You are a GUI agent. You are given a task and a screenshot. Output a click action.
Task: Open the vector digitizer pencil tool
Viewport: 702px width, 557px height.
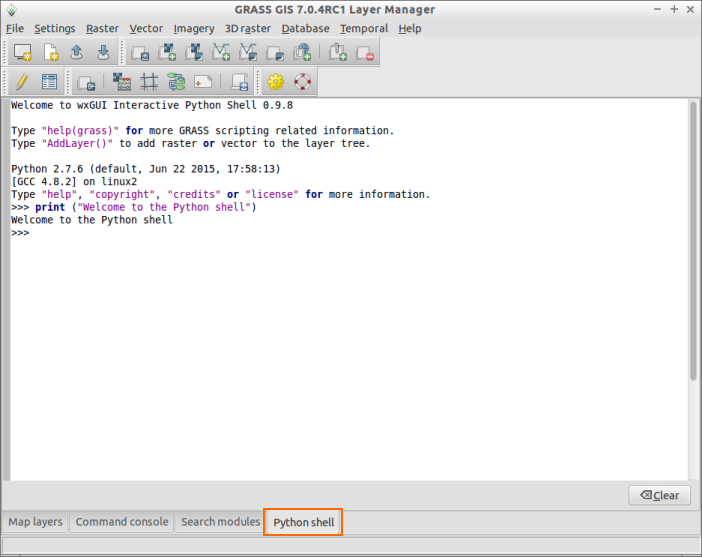(22, 82)
